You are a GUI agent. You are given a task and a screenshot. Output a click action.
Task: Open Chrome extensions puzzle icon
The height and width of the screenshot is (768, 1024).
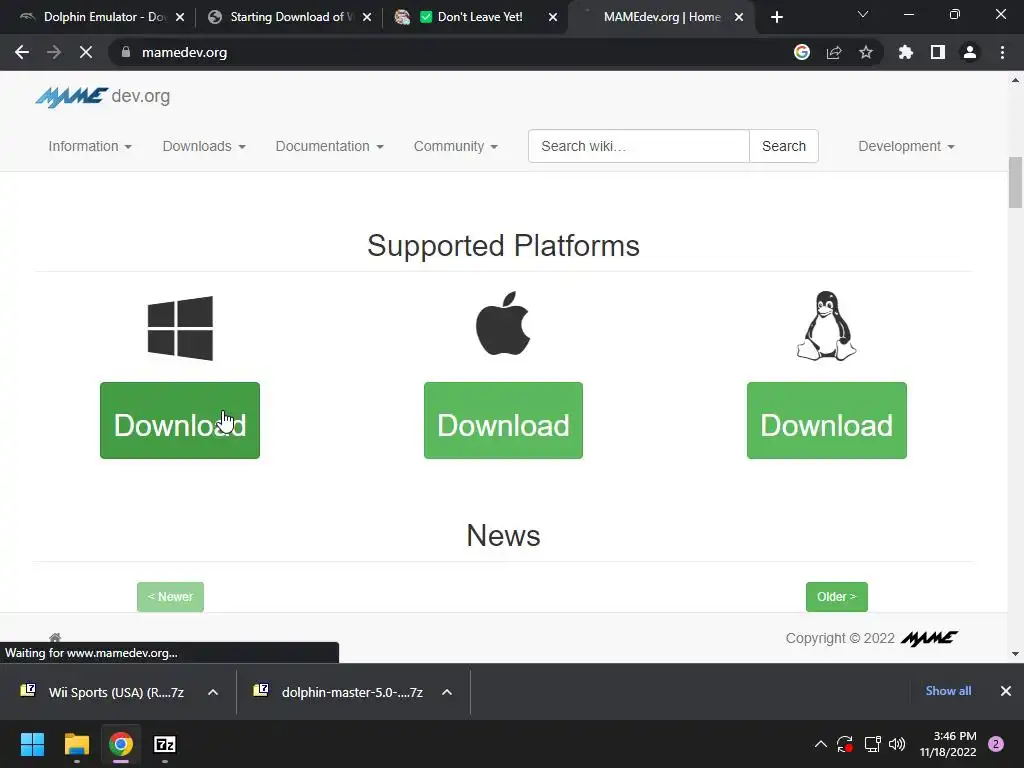[906, 52]
